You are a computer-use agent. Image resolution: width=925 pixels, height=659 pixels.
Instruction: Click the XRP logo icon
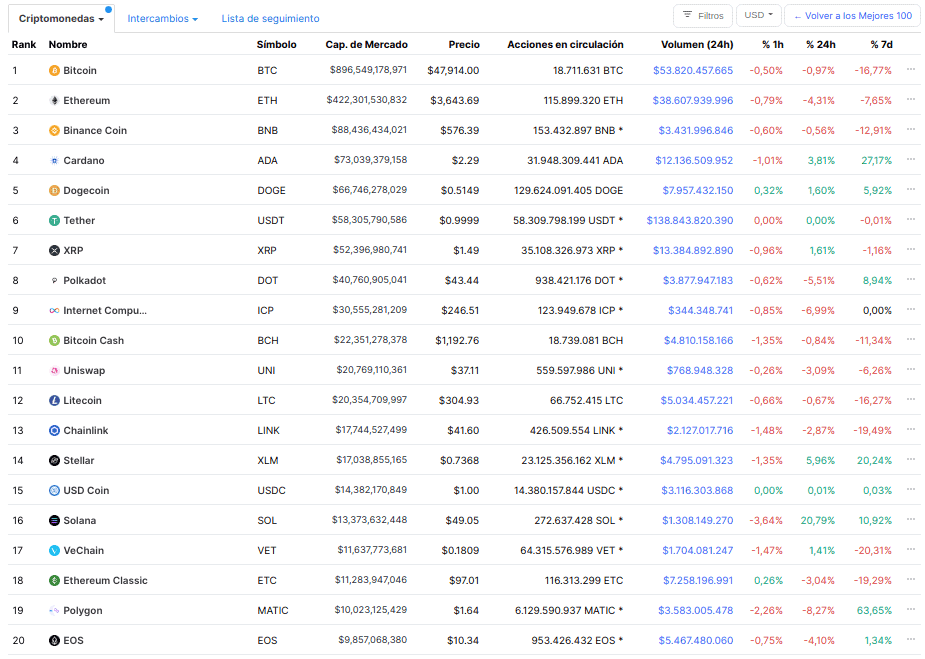click(x=54, y=251)
